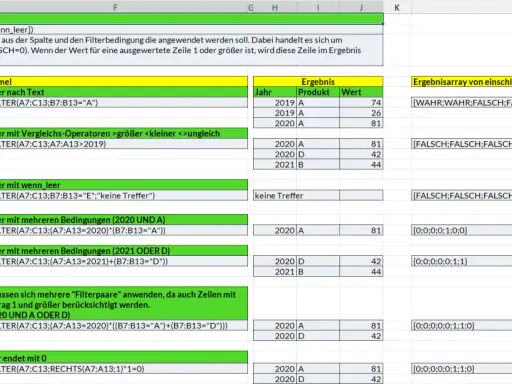Select formula combining "A" and "D" conditions
The width and height of the screenshot is (512, 384).
point(124,325)
